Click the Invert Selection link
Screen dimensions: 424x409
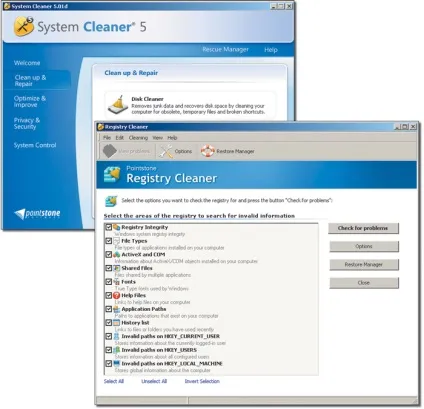202,381
